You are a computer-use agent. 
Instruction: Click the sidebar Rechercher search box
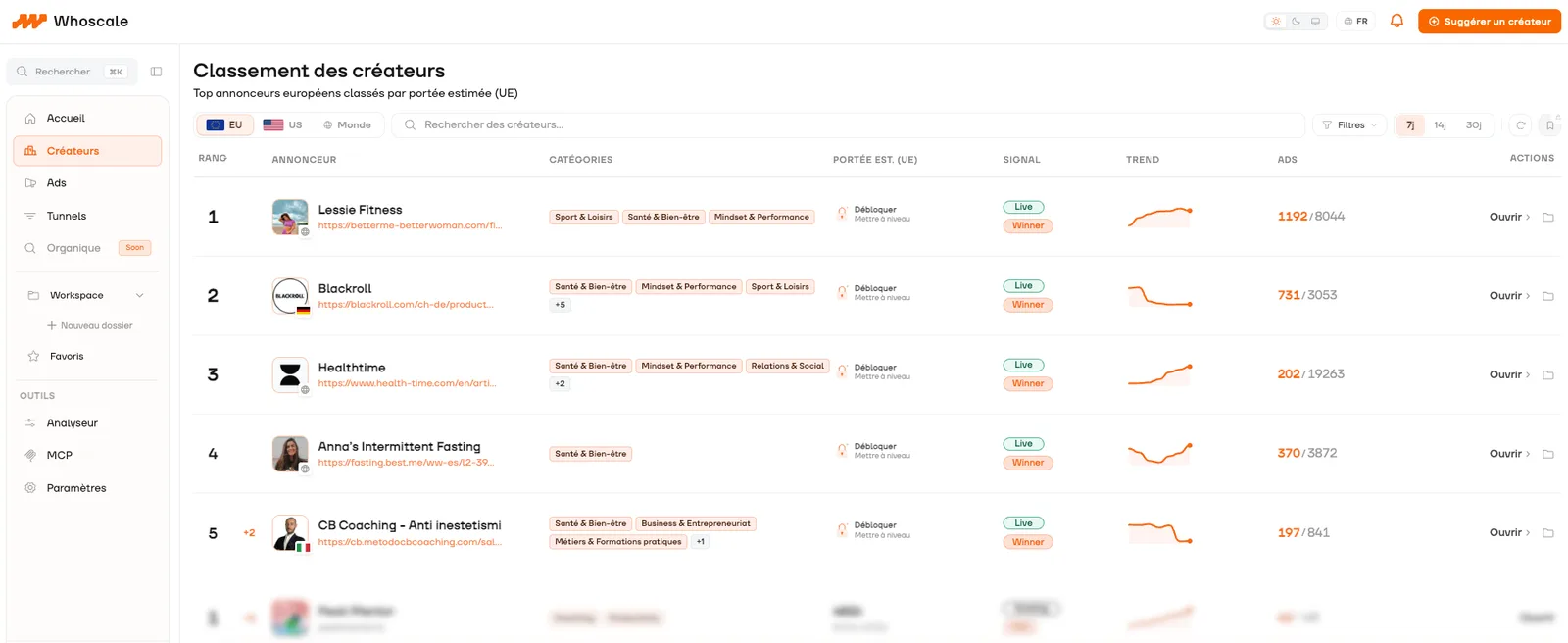(x=71, y=72)
